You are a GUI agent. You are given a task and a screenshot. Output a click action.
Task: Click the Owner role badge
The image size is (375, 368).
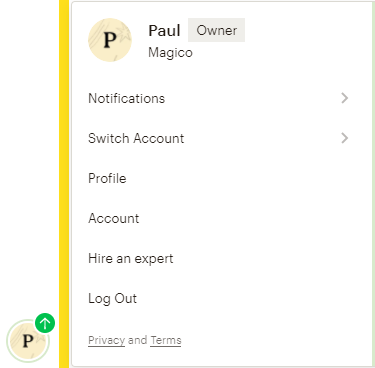click(x=216, y=30)
